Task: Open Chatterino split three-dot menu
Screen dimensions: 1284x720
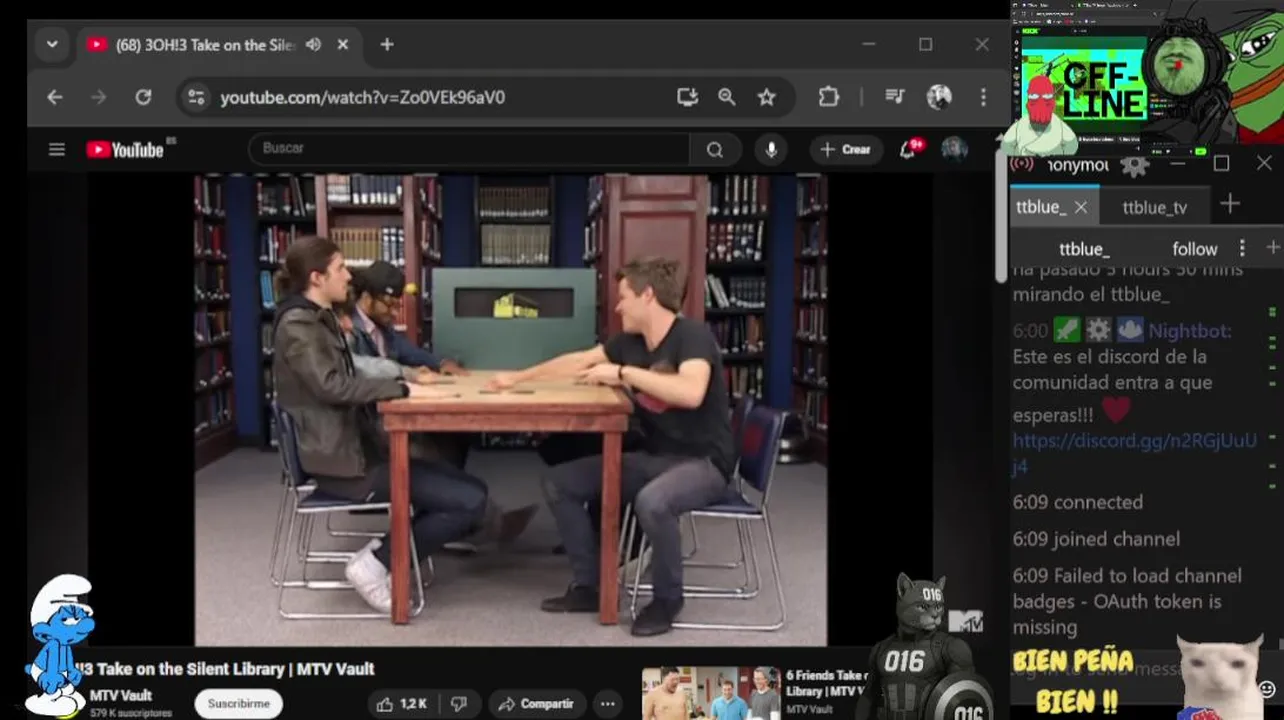Action: [x=1242, y=248]
